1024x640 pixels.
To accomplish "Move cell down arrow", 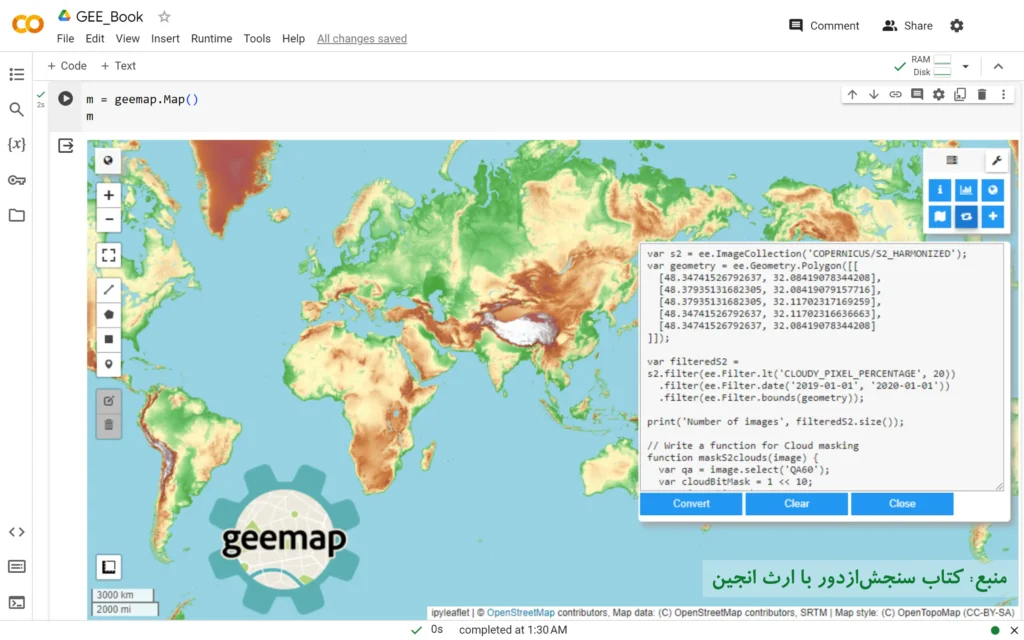I will pyautogui.click(x=874, y=95).
